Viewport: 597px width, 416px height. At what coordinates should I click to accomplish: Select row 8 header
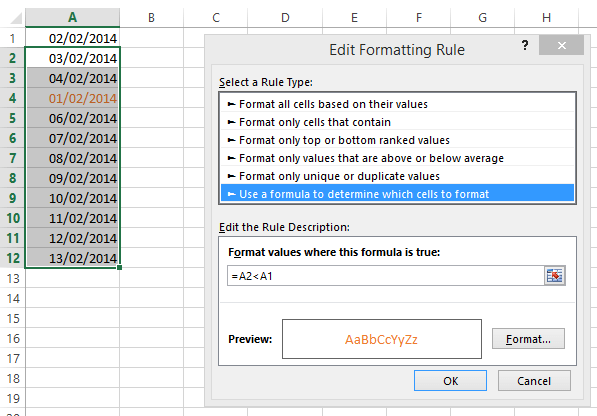pyautogui.click(x=13, y=178)
